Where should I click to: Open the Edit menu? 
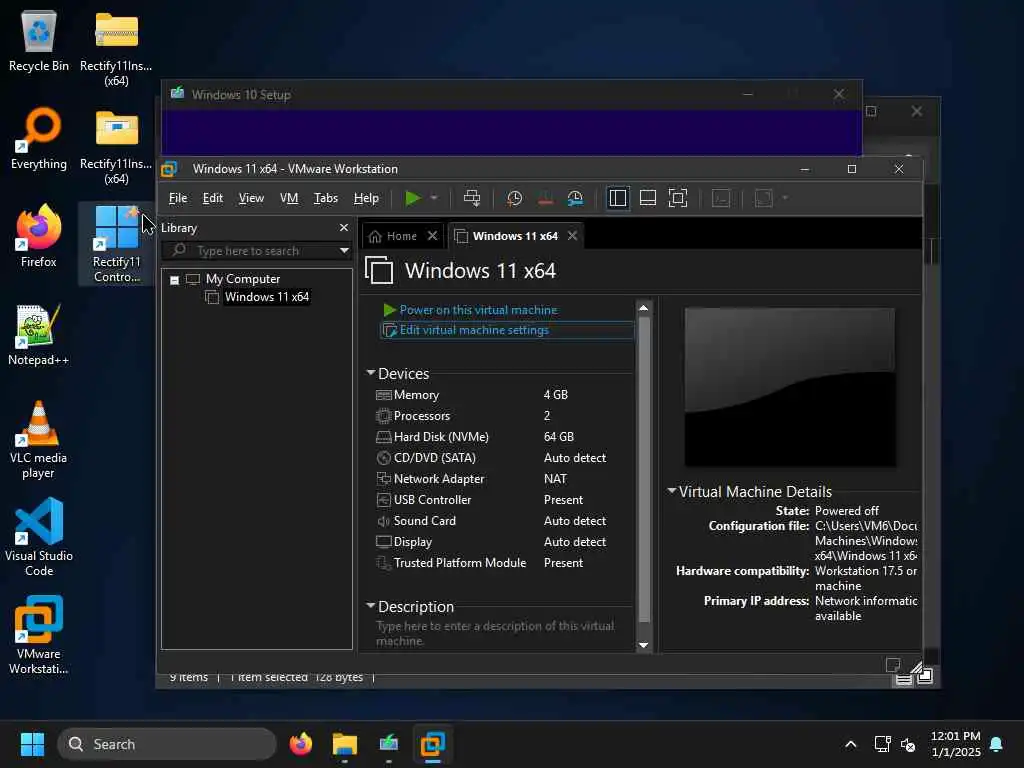[x=212, y=198]
